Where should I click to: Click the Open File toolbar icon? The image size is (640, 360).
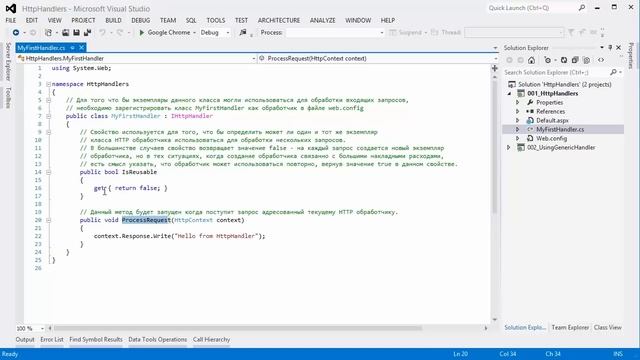point(65,32)
